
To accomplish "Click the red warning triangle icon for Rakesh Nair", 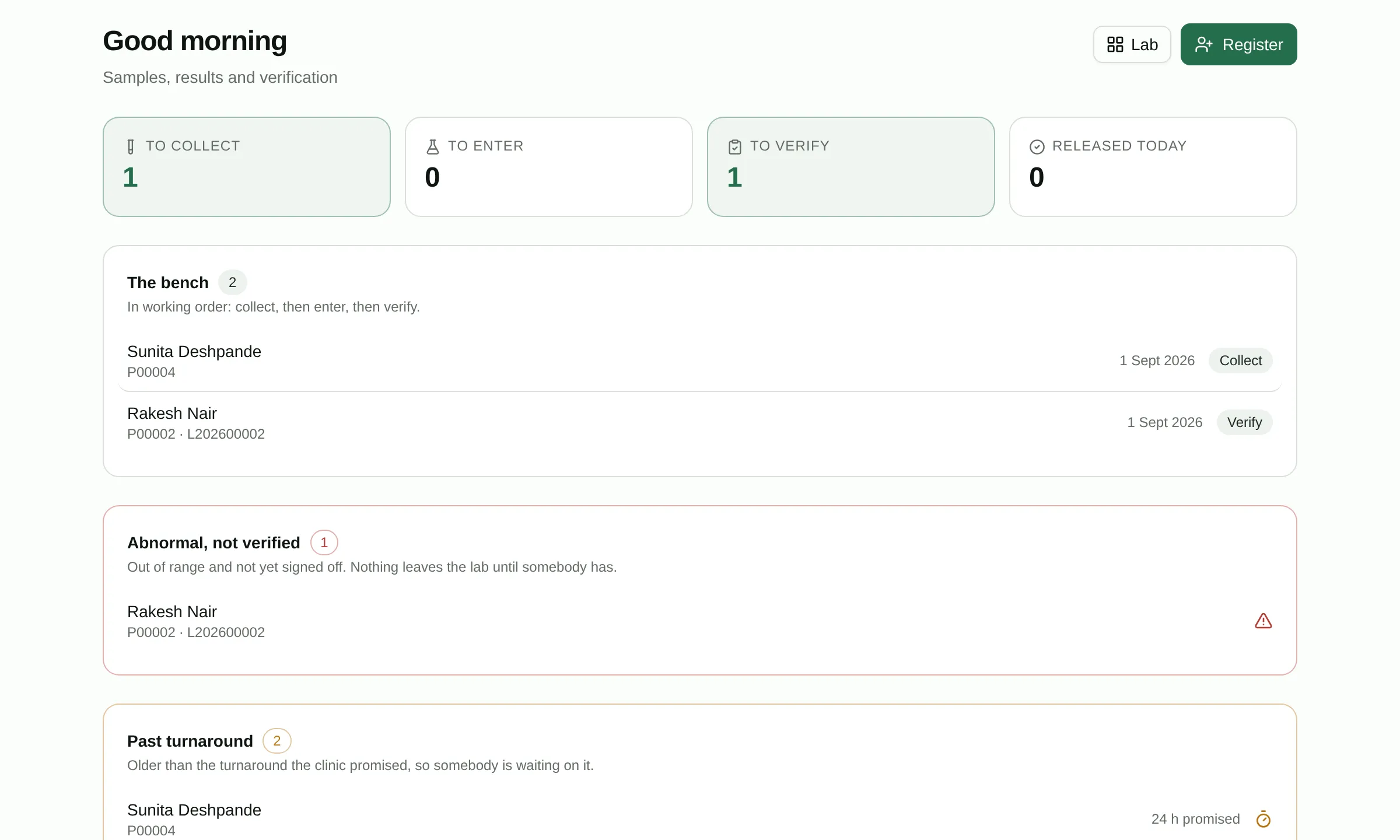I will coord(1263,621).
